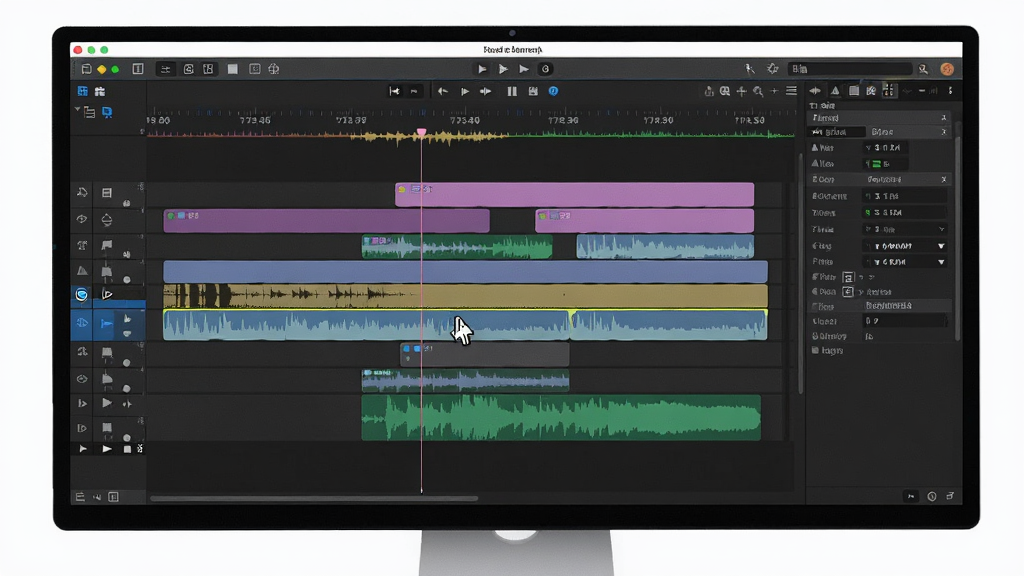Click the blue grid view icon at top left
1024x576 pixels.
[82, 91]
